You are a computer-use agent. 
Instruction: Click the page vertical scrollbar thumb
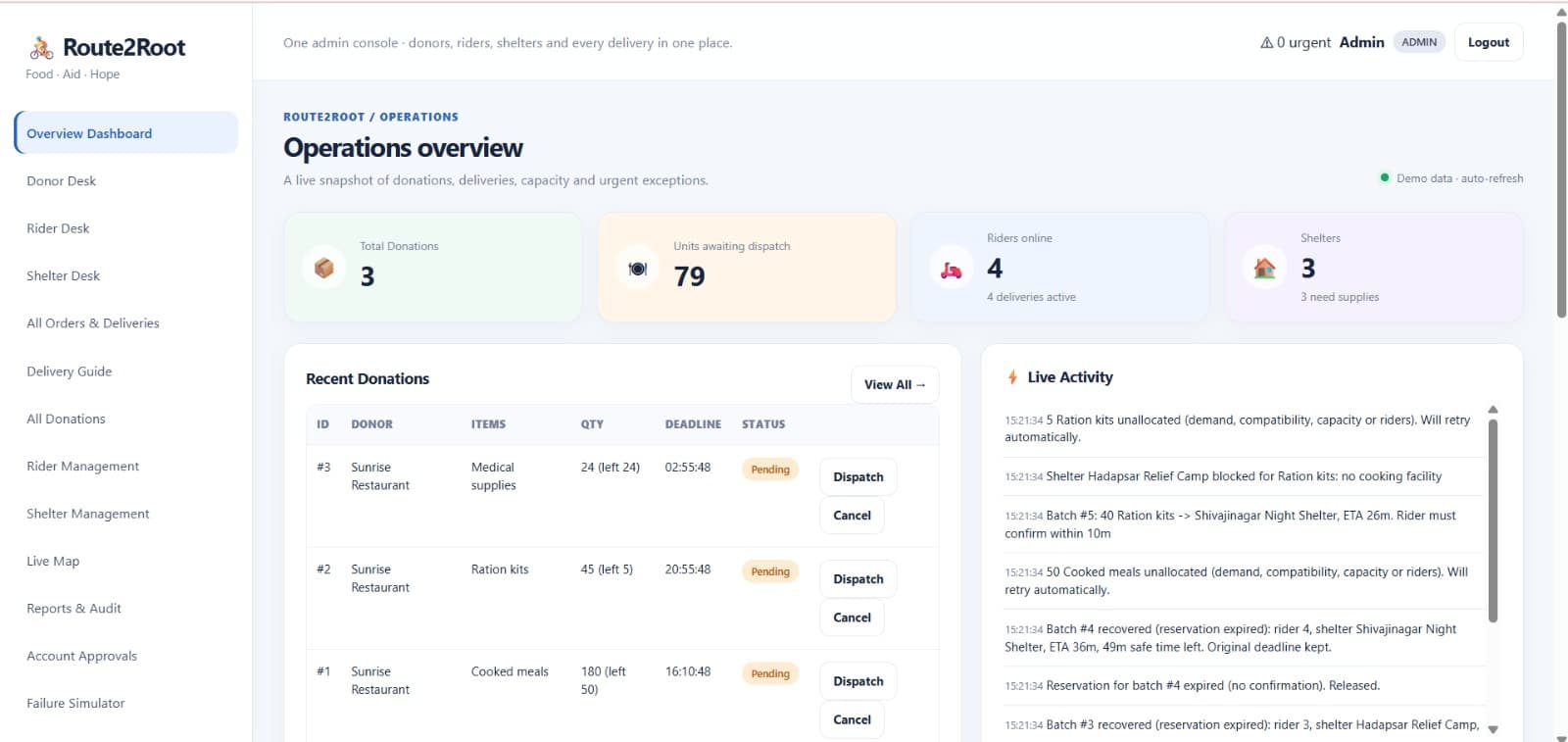pos(1561,170)
